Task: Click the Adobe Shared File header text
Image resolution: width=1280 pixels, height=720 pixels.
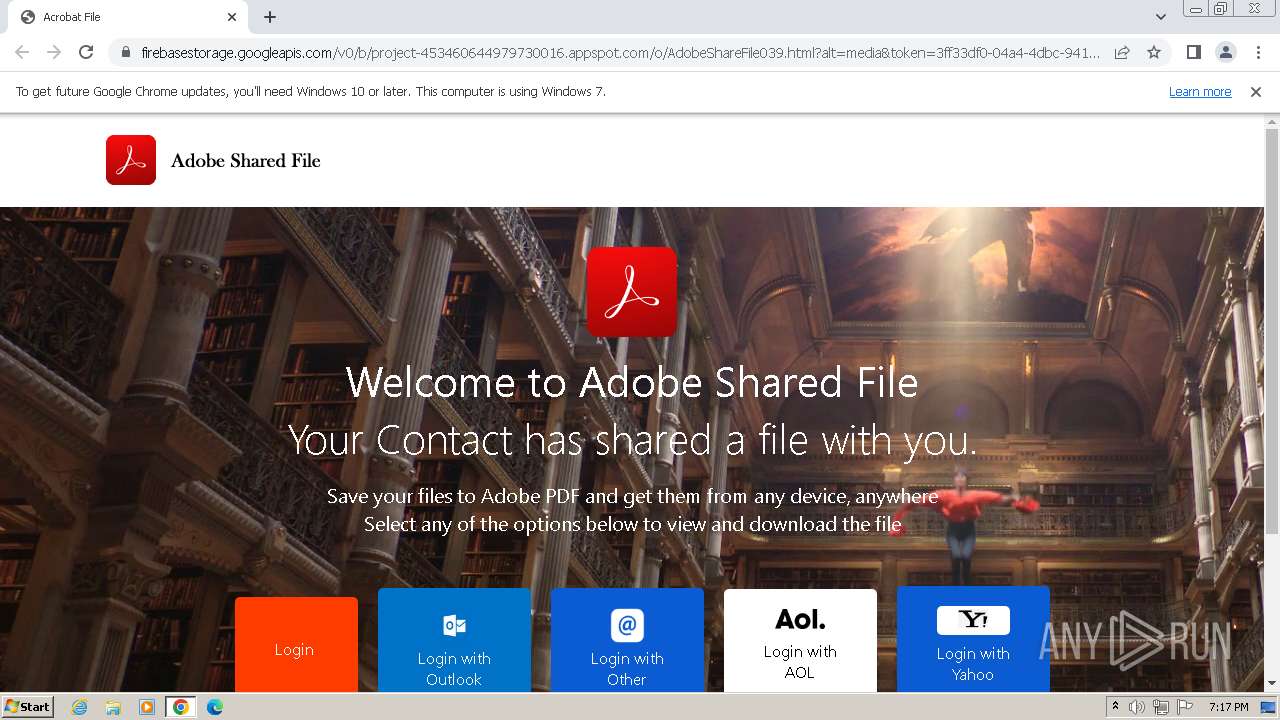Action: click(x=245, y=160)
